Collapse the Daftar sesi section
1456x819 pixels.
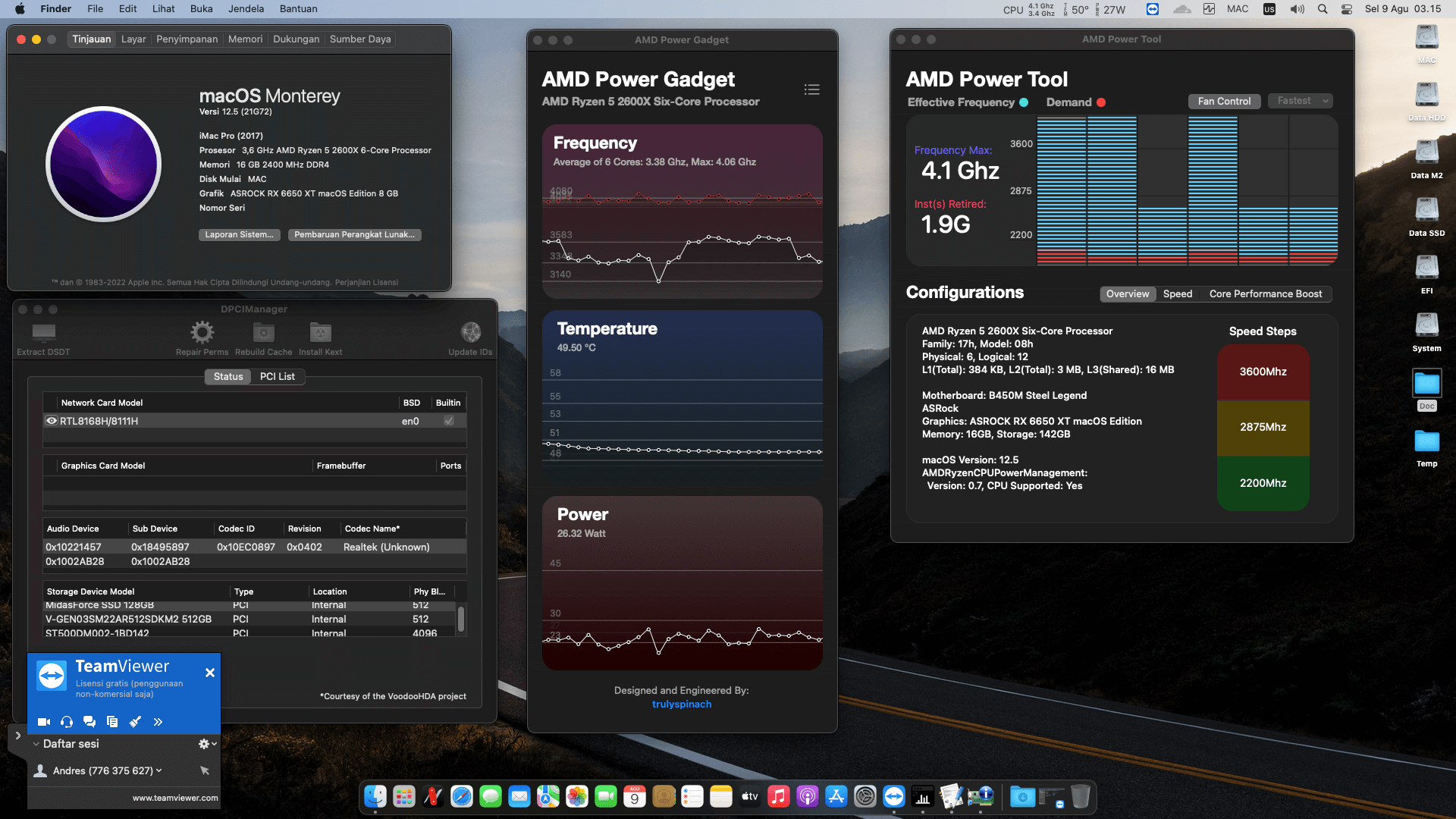pyautogui.click(x=36, y=744)
